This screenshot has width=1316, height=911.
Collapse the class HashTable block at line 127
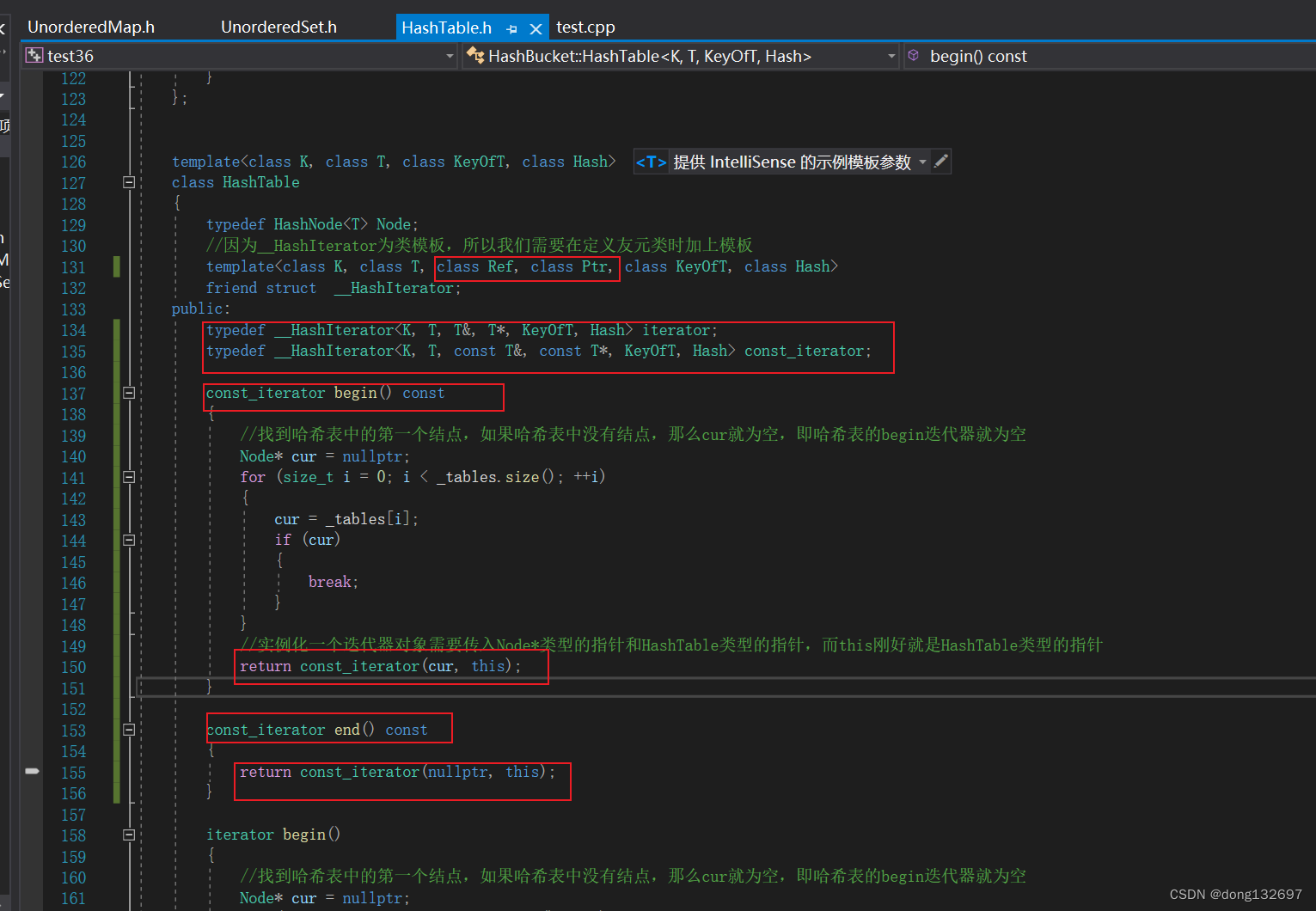[129, 182]
